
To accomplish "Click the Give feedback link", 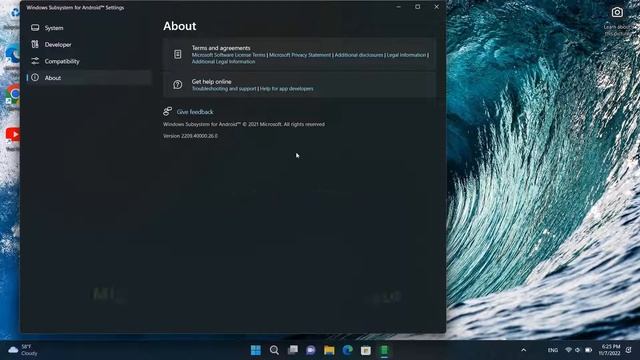I will pyautogui.click(x=195, y=112).
